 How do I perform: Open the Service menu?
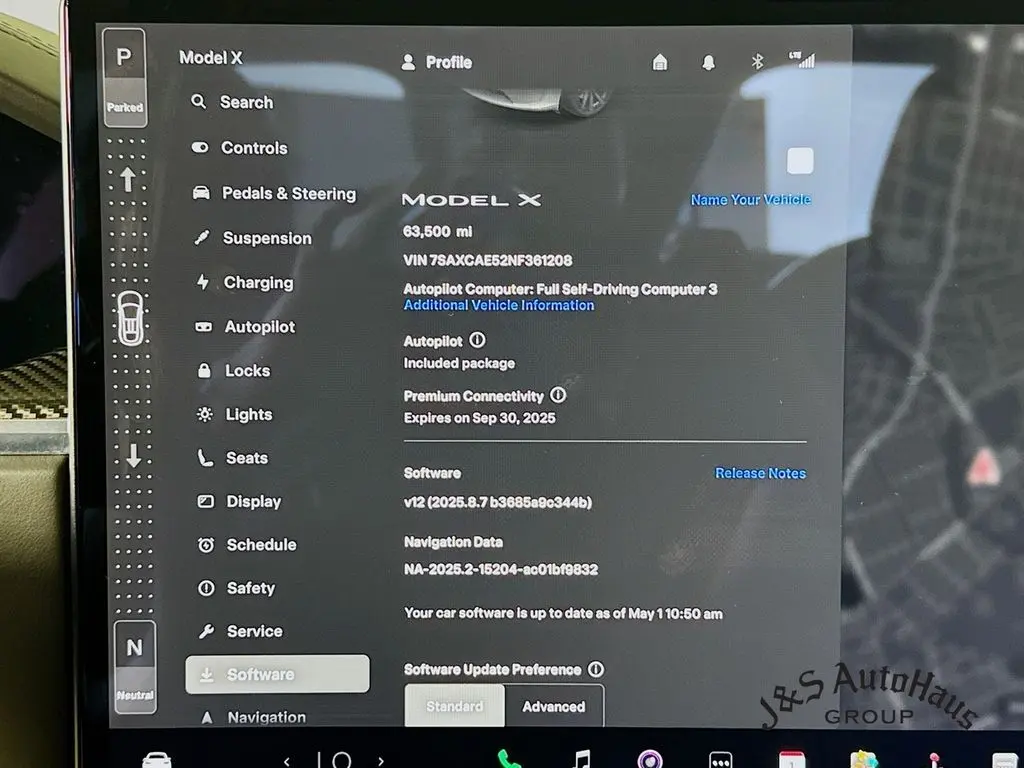click(x=240, y=631)
